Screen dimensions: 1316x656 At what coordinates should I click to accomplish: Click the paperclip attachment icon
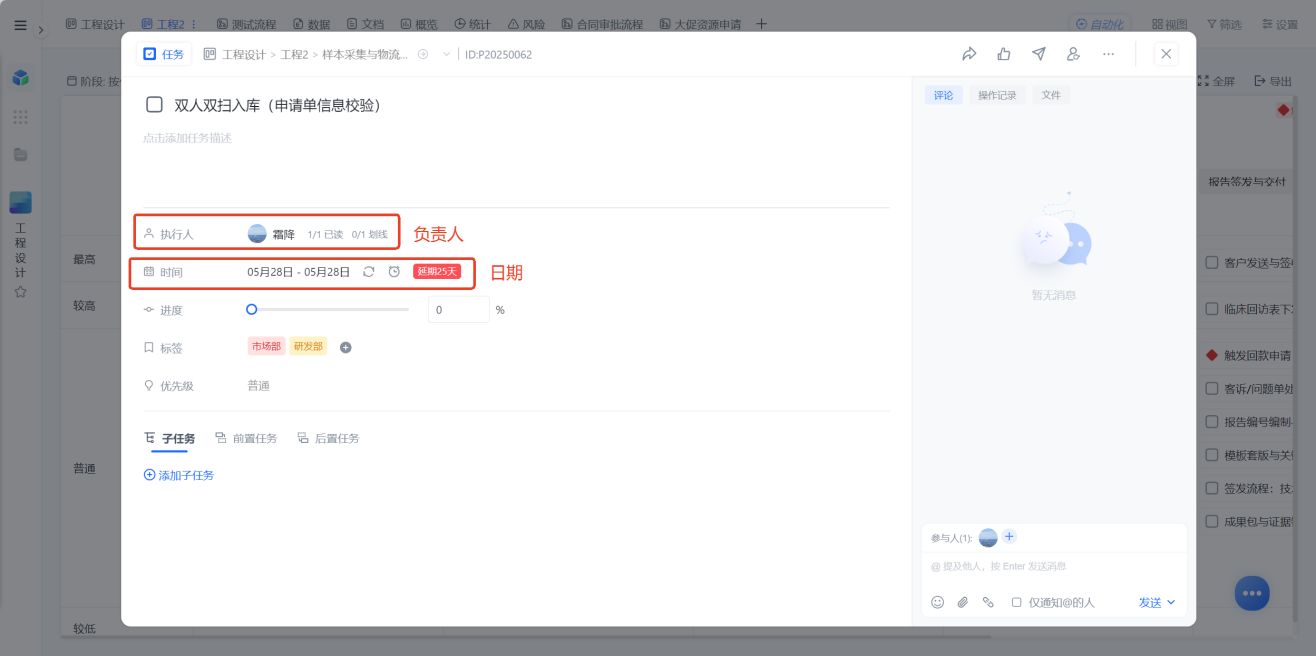coord(963,602)
